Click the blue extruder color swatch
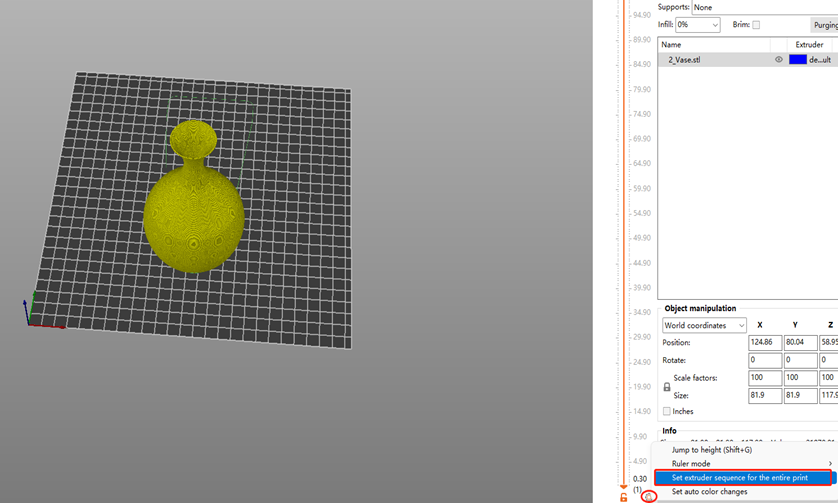Viewport: 838px width, 503px height. (797, 59)
